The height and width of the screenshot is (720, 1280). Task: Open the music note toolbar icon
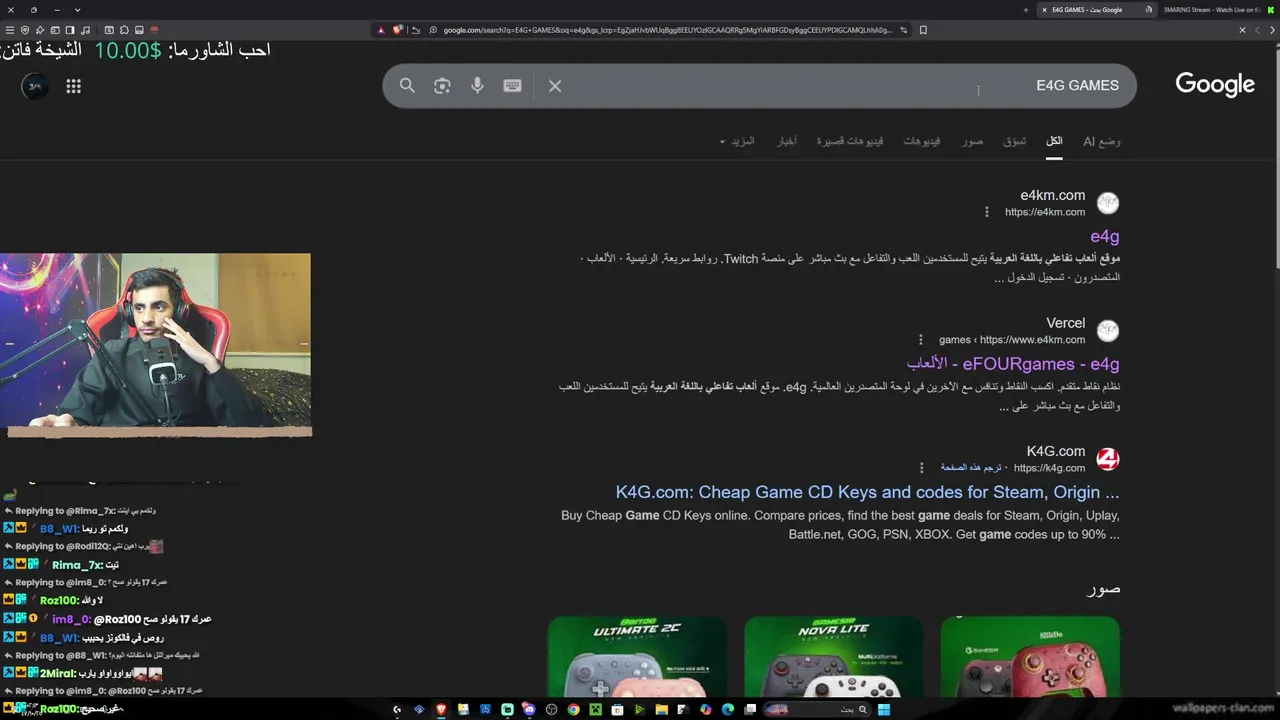tap(86, 30)
